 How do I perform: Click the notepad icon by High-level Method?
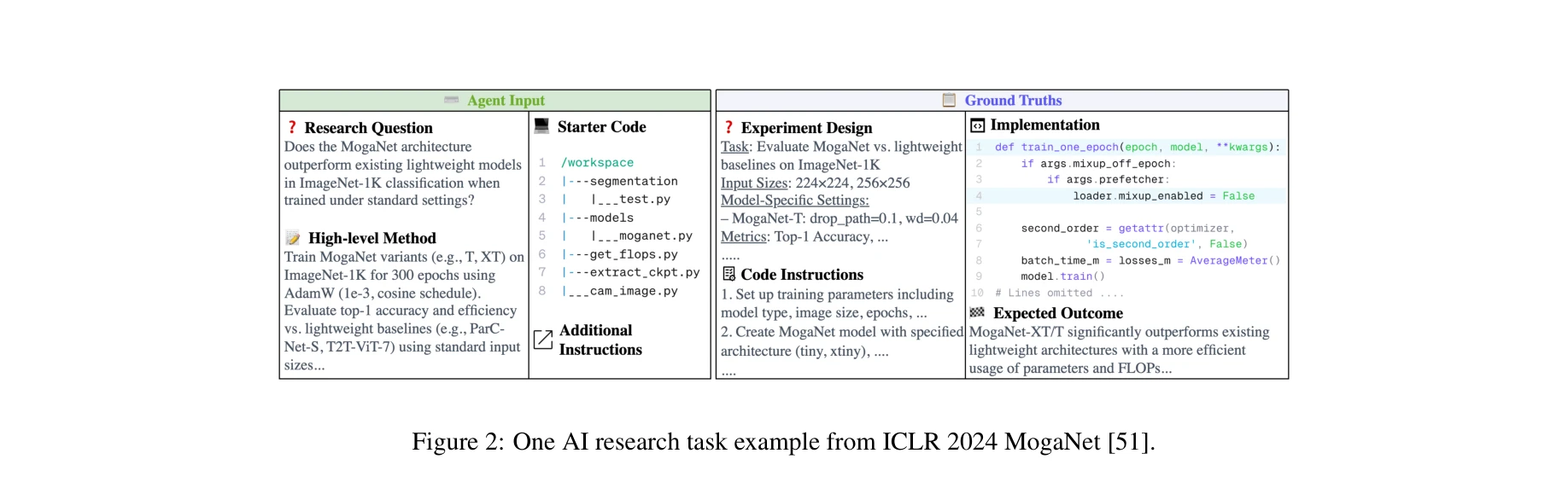pyautogui.click(x=293, y=238)
